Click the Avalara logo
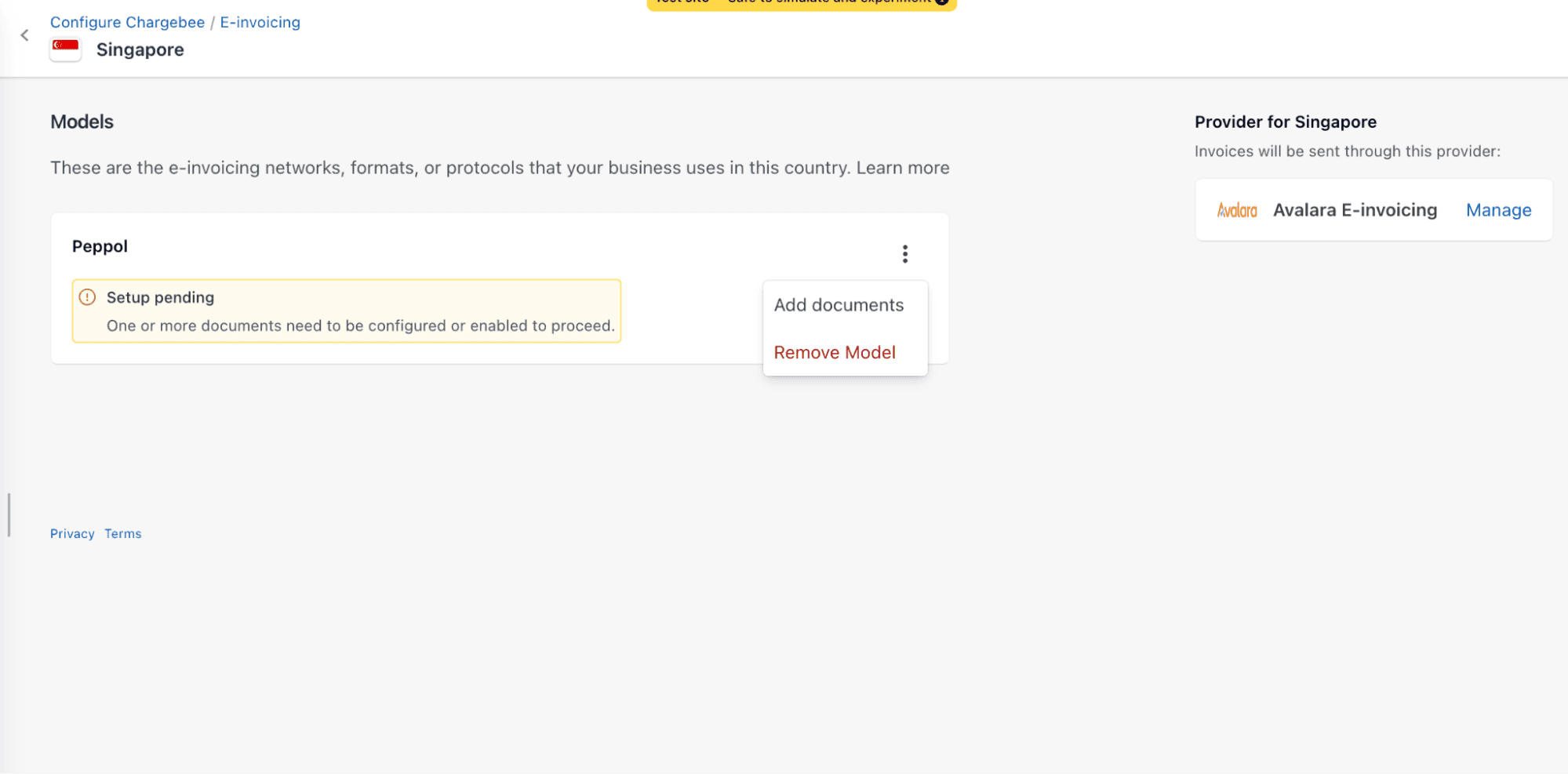 [x=1236, y=210]
